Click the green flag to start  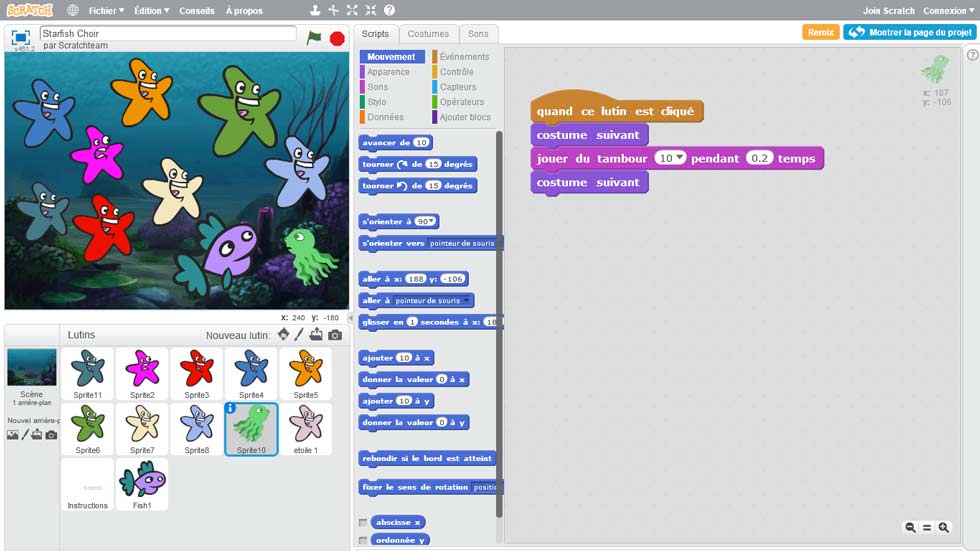pyautogui.click(x=314, y=38)
